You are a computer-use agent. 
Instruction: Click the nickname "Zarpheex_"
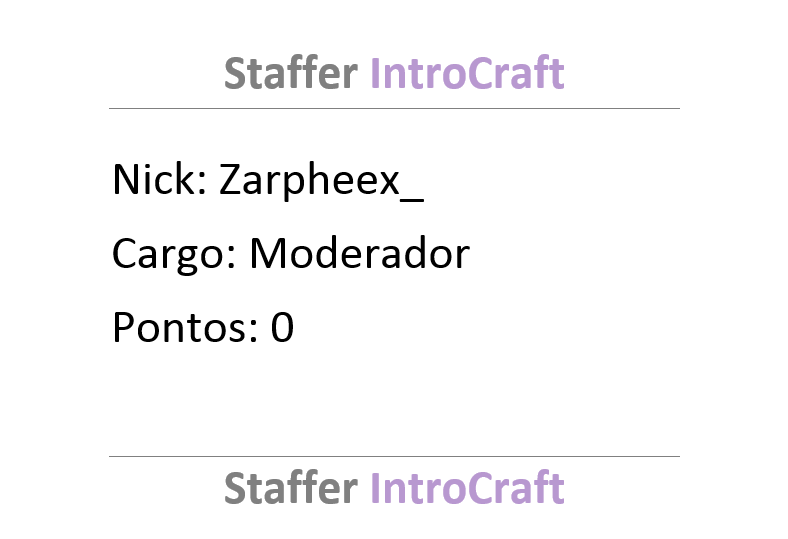tap(322, 182)
